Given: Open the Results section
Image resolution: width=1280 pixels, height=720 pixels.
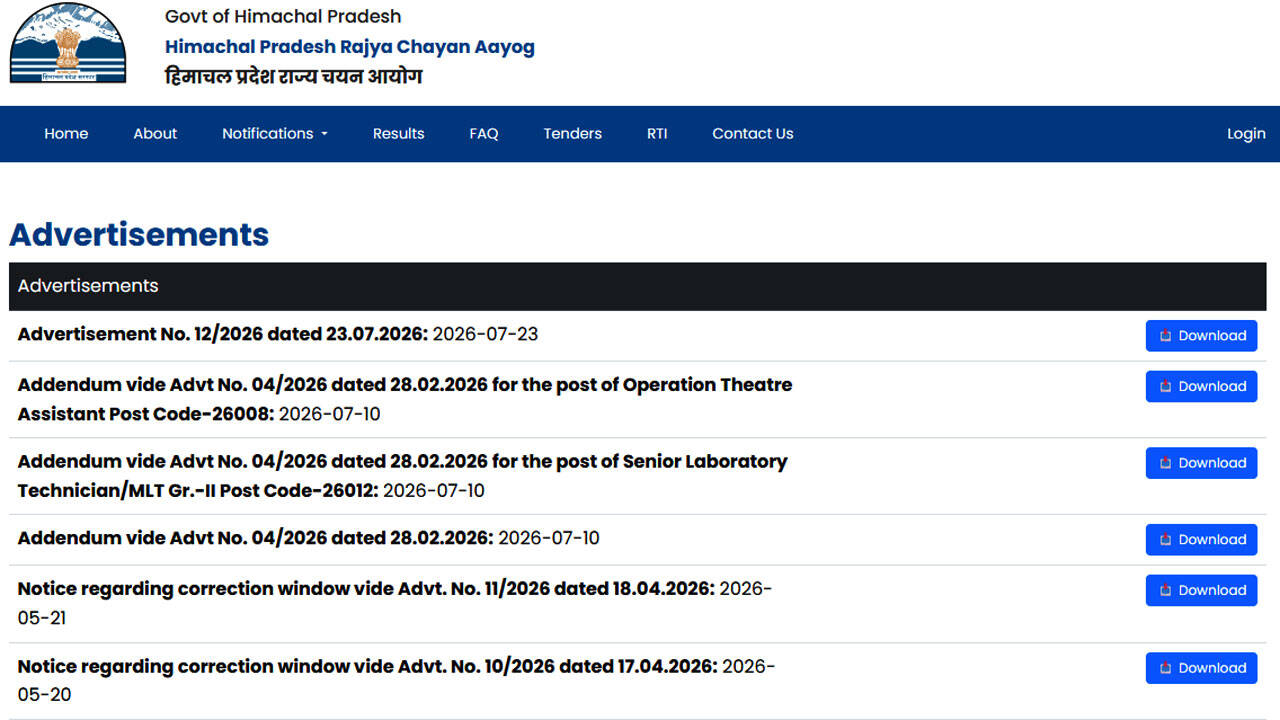Looking at the screenshot, I should click(398, 134).
